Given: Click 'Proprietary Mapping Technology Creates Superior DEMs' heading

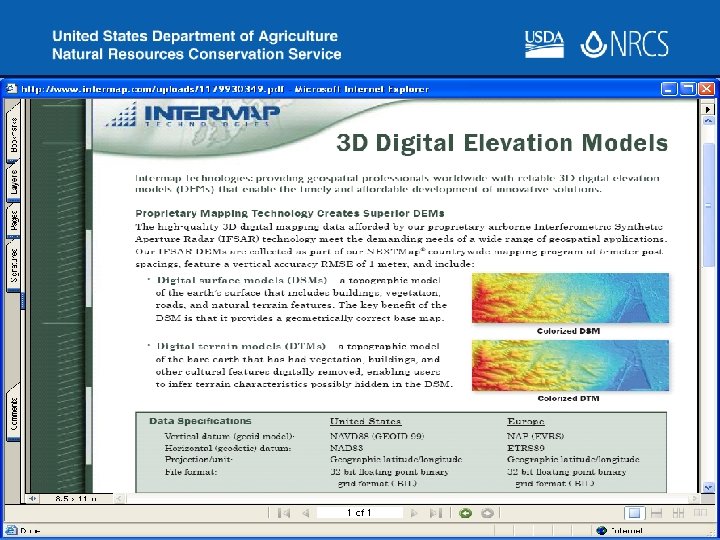Looking at the screenshot, I should tap(290, 214).
